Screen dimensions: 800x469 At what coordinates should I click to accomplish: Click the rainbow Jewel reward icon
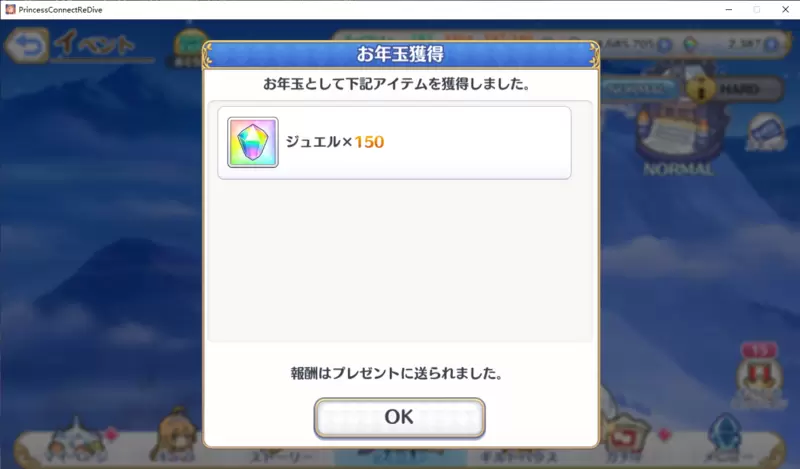point(253,142)
